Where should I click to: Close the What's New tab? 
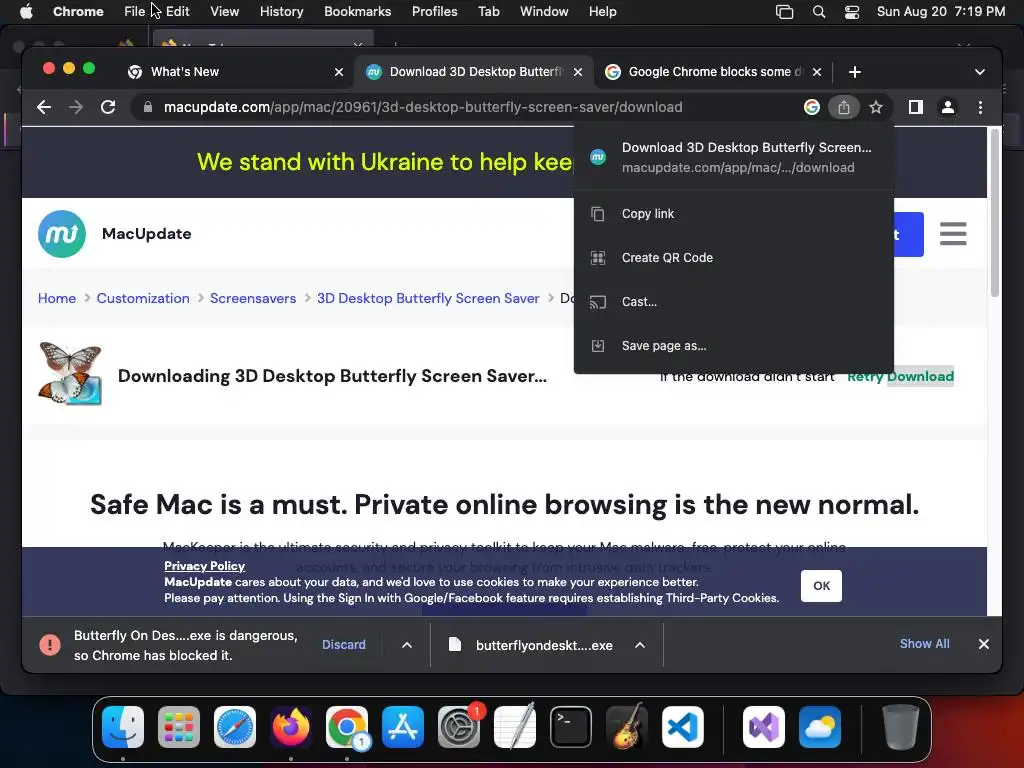pos(339,72)
